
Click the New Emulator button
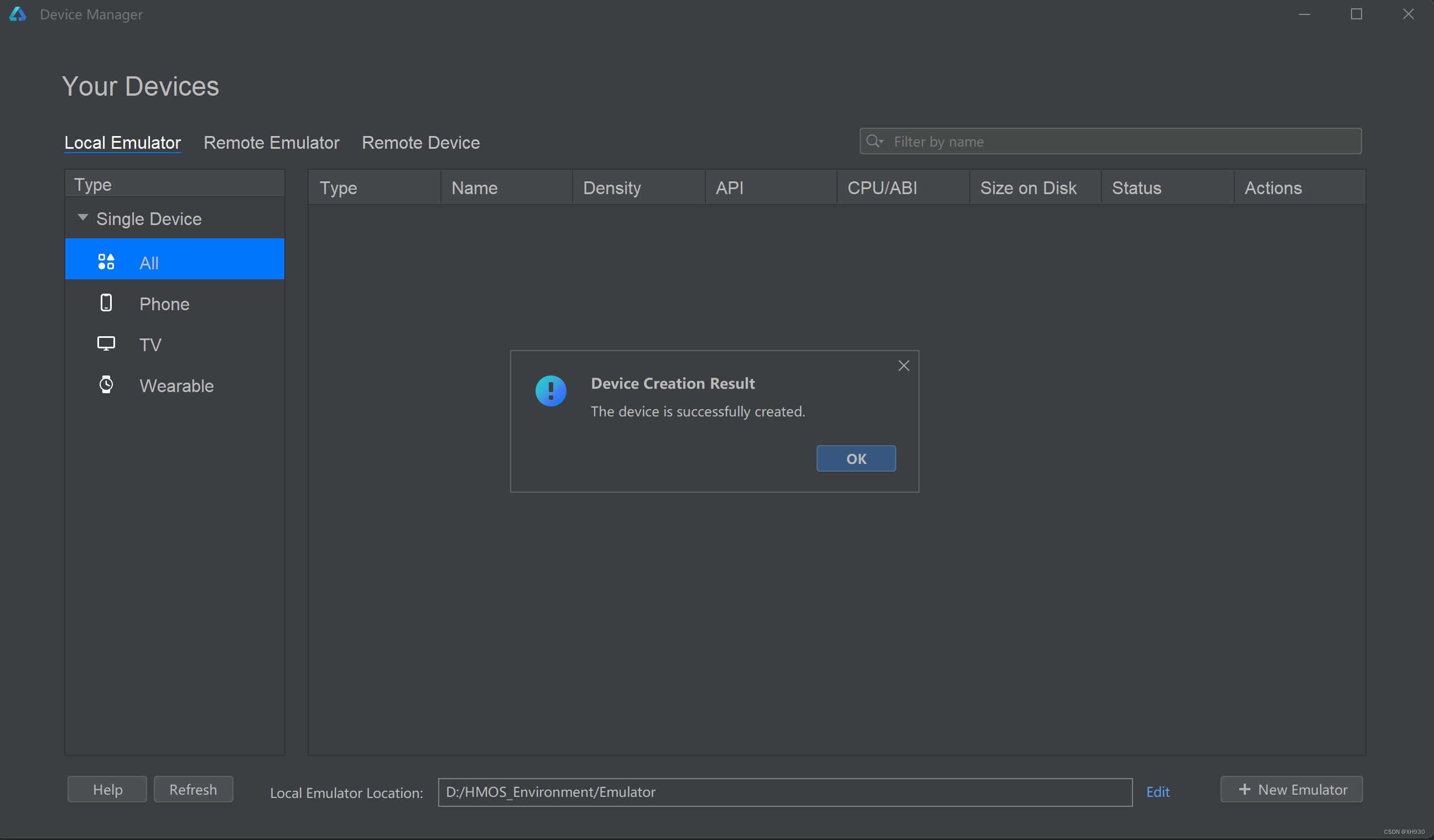[1291, 789]
